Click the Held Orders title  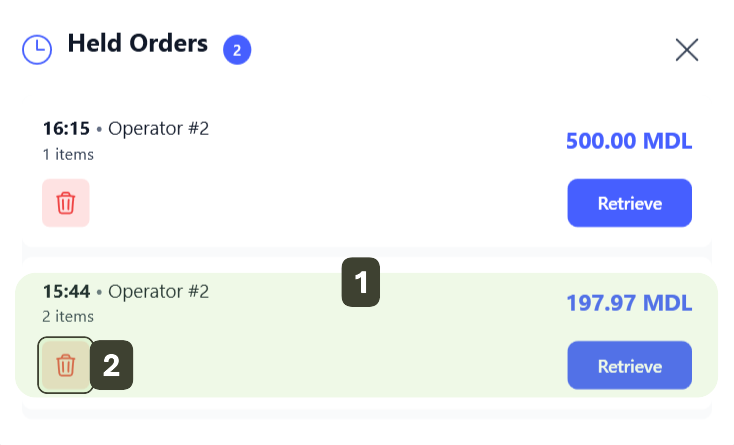pyautogui.click(x=137, y=44)
